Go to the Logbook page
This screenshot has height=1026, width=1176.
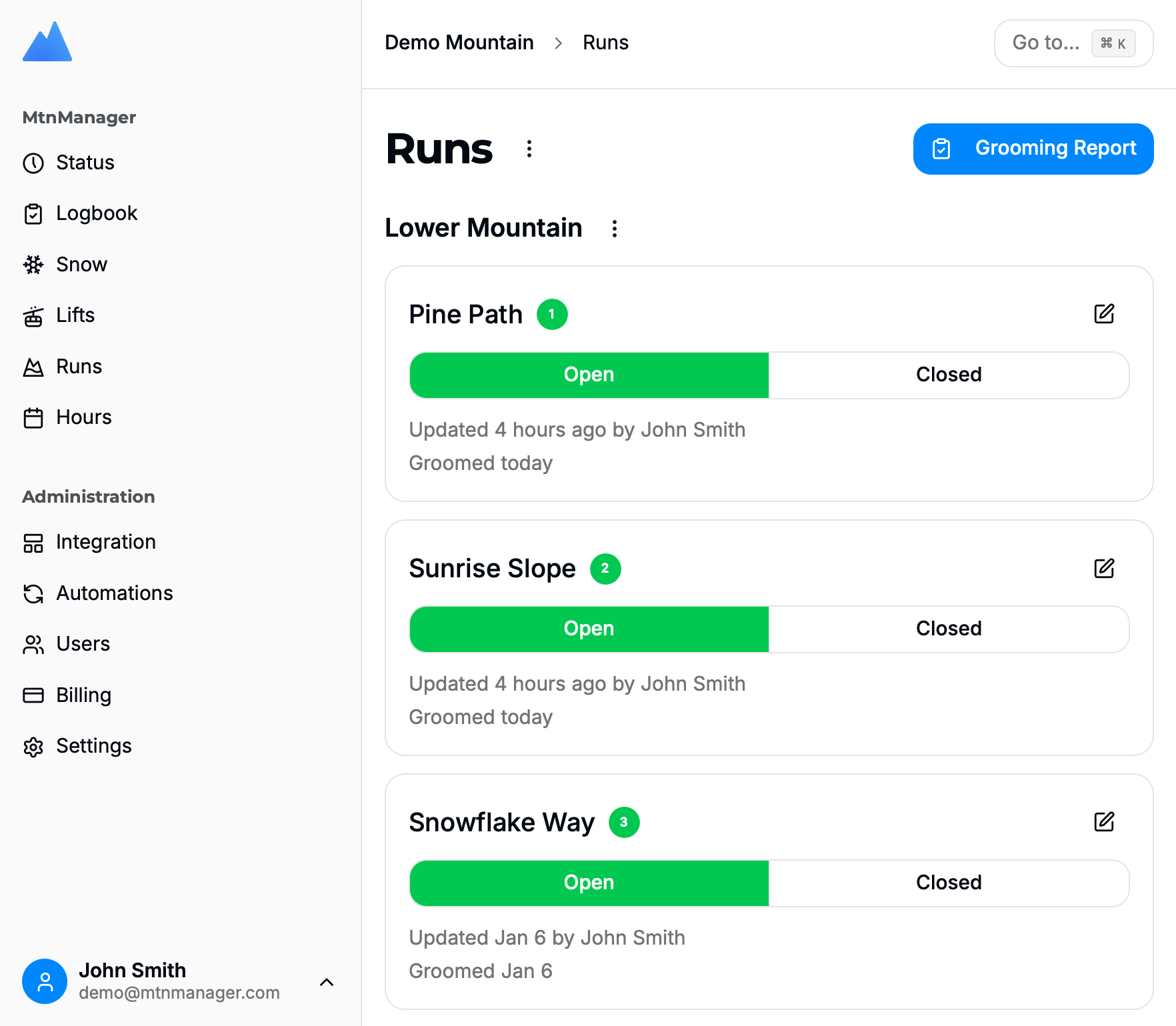97,213
